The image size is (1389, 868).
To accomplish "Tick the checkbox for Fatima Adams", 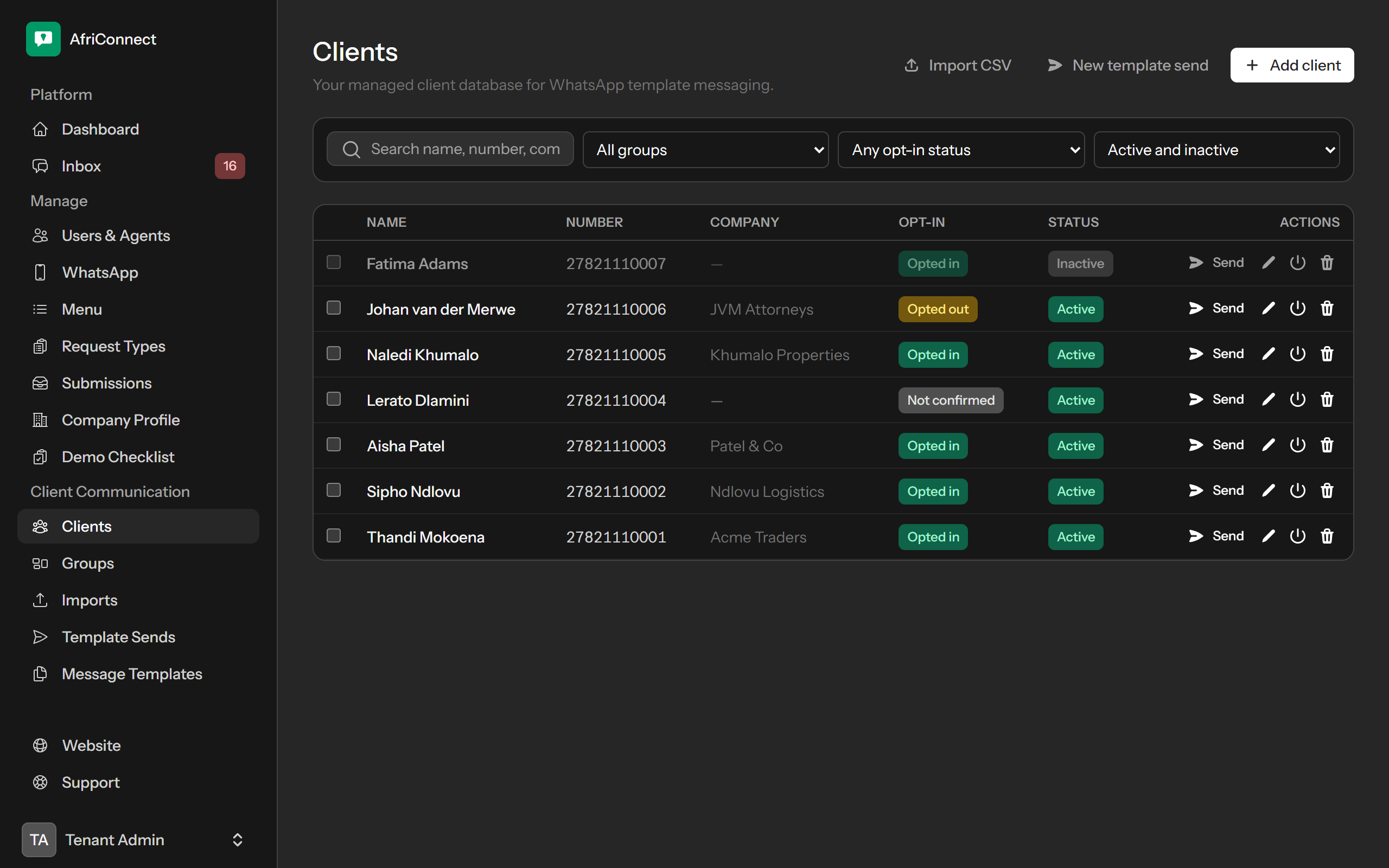I will (334, 263).
